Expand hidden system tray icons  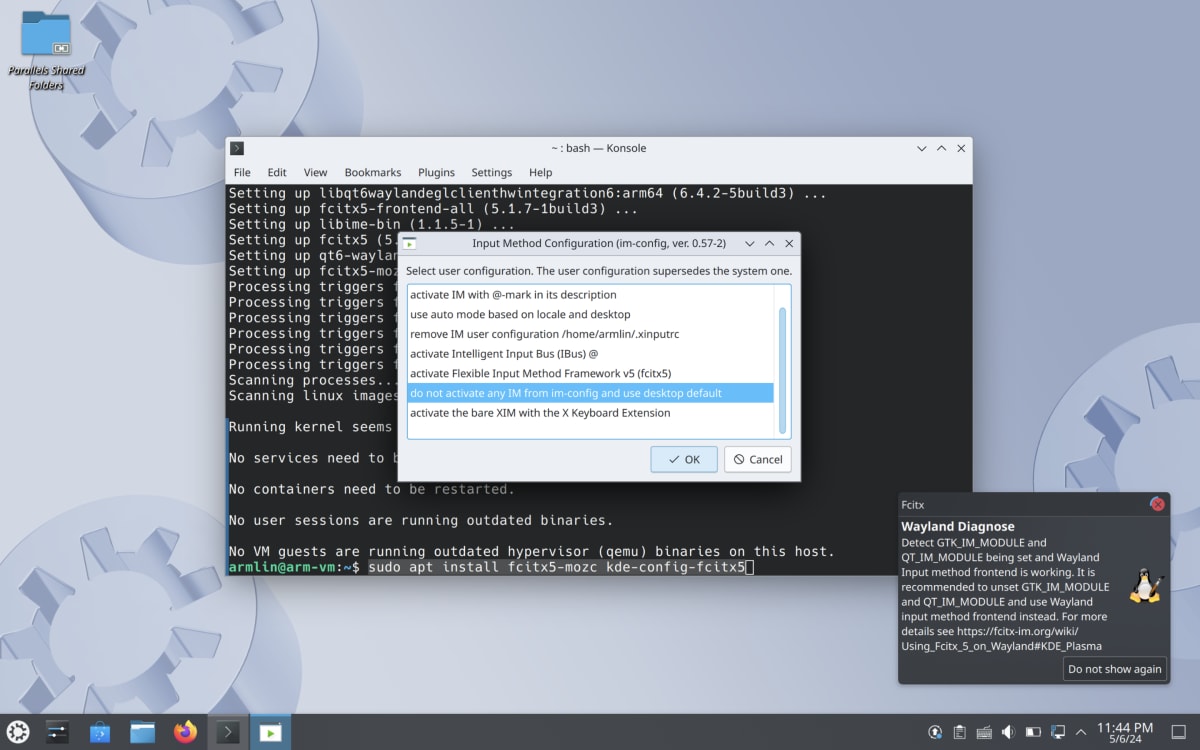(x=1081, y=732)
